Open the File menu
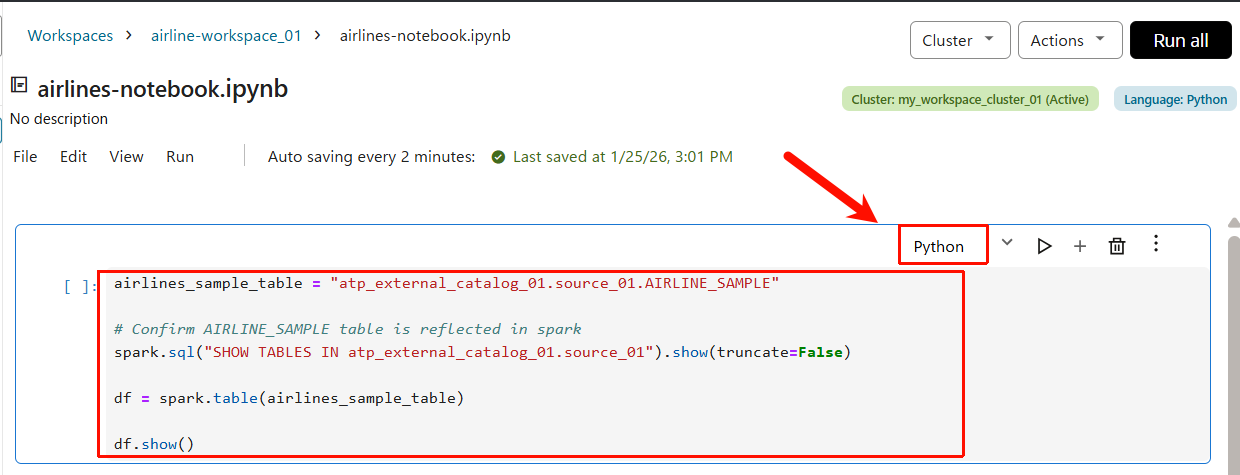This screenshot has height=475, width=1240. pos(25,156)
